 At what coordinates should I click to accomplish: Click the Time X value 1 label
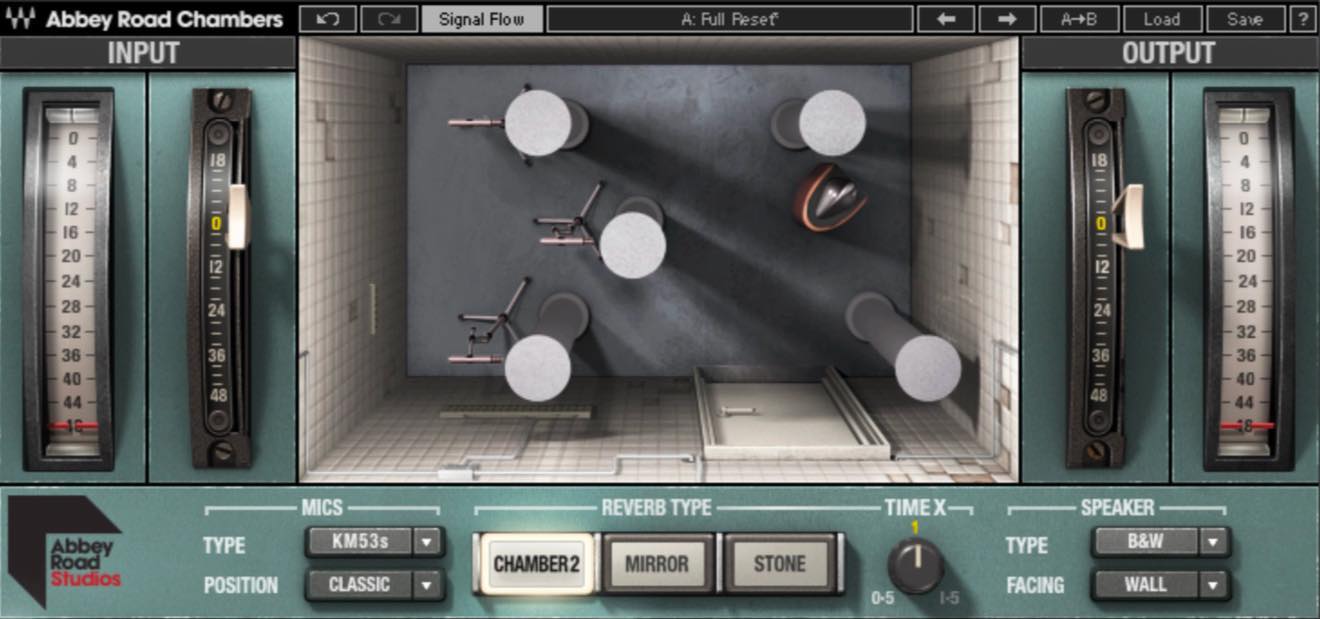(x=914, y=528)
